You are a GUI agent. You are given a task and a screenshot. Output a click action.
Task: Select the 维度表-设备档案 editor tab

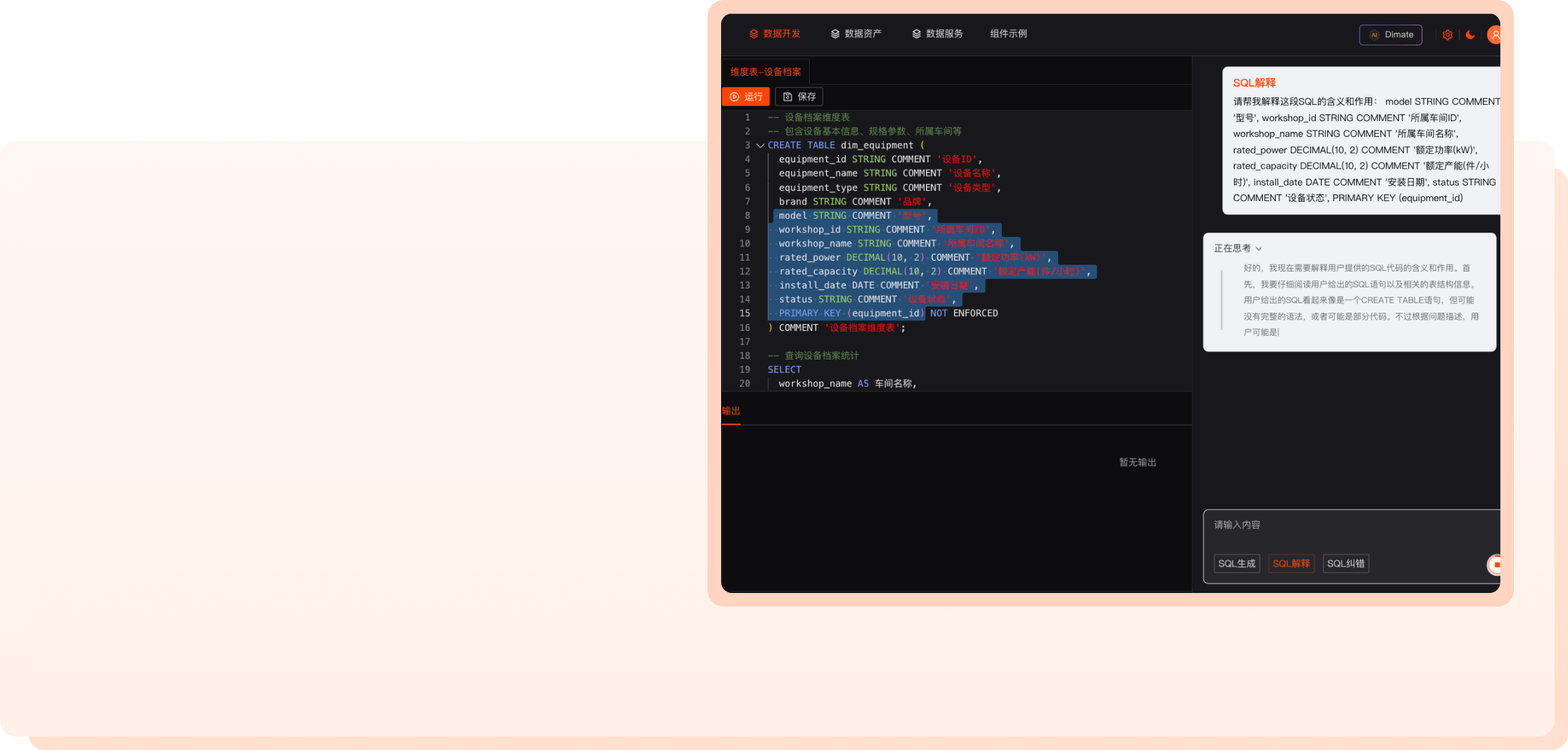point(765,72)
